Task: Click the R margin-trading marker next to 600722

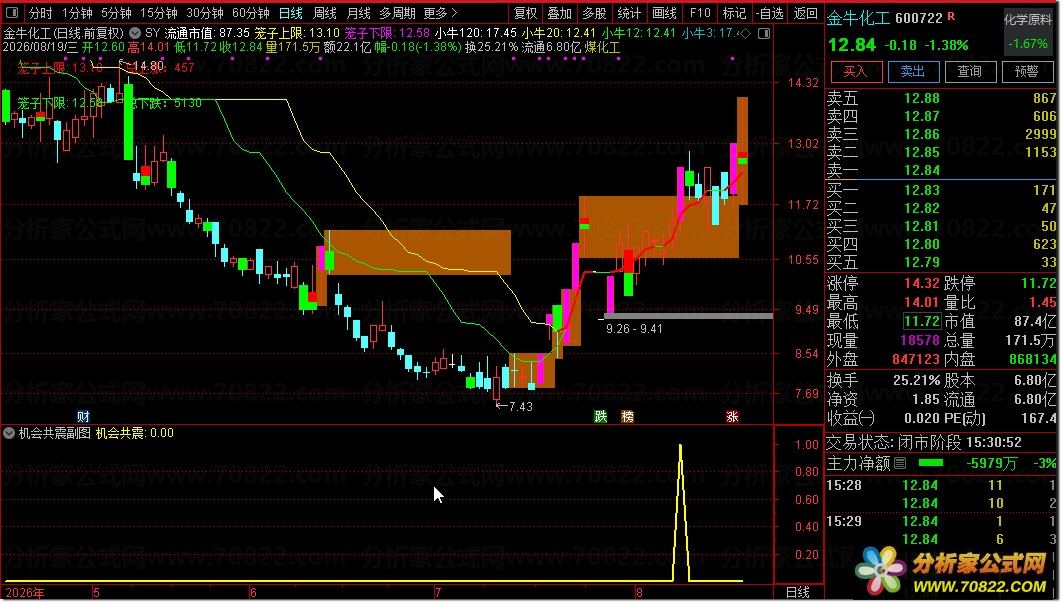Action: click(951, 16)
